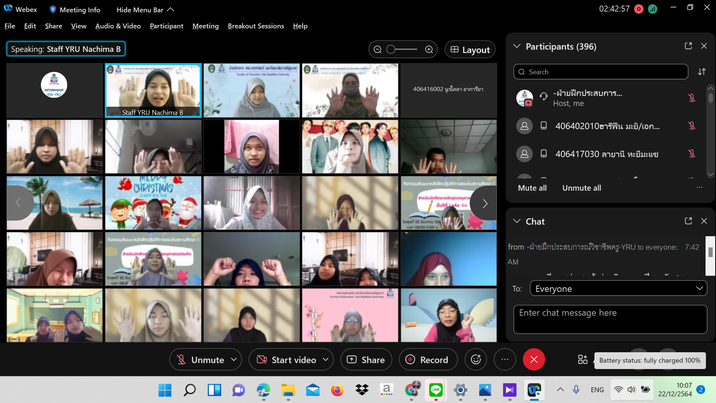
Task: Click the red leave meeting button
Action: coord(534,359)
